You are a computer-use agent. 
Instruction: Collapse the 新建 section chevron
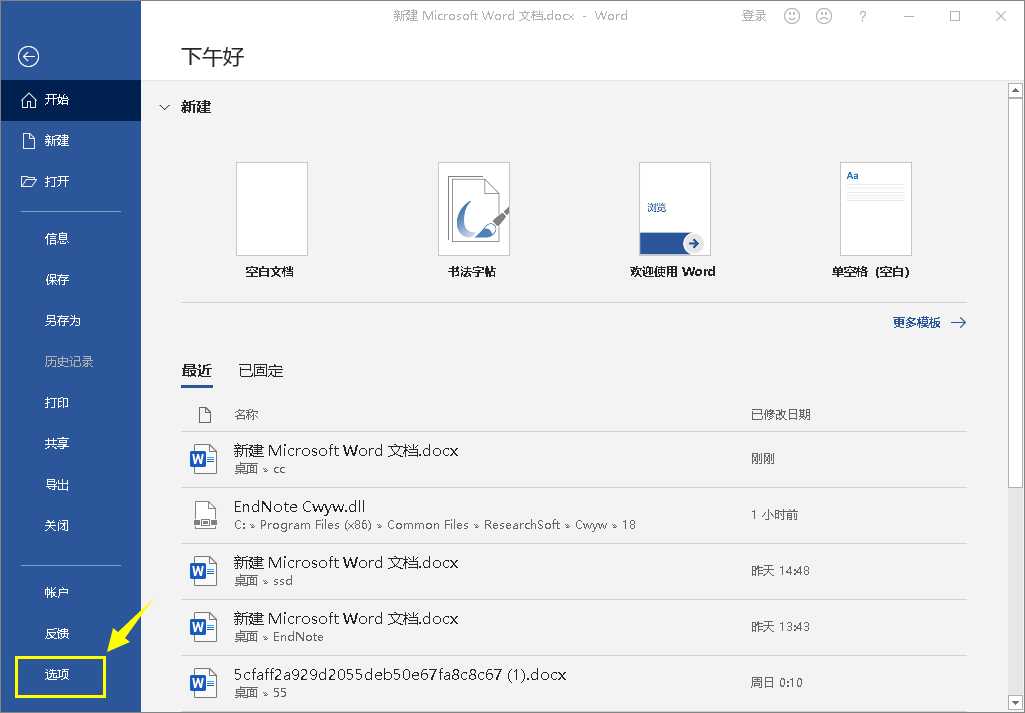[x=165, y=107]
